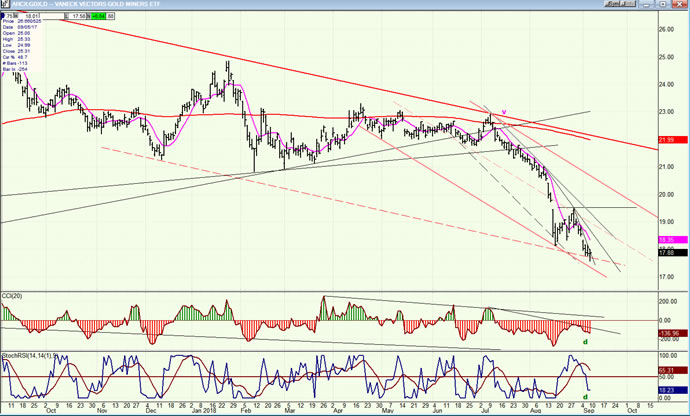Click the blue icon in the top-left data bar
This screenshot has height=416, width=690.
click(5, 16)
